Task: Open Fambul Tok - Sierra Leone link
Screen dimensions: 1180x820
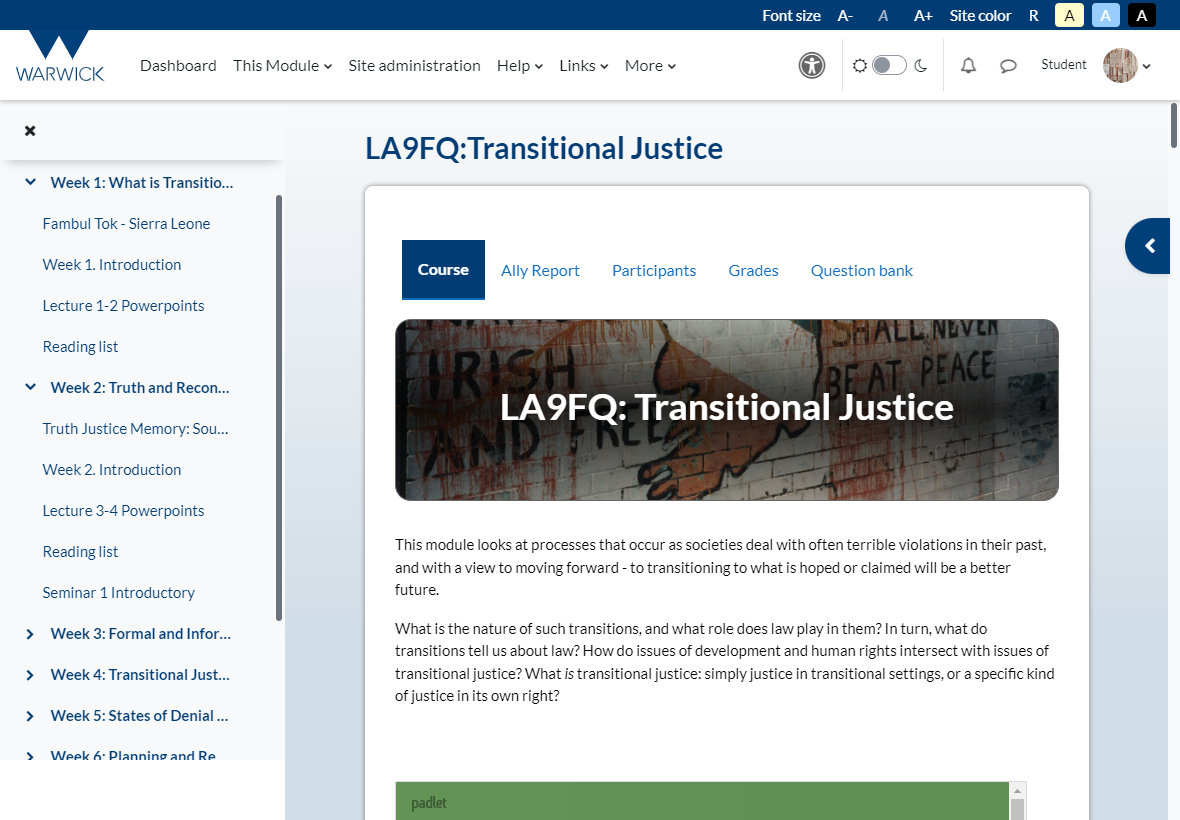Action: click(126, 224)
